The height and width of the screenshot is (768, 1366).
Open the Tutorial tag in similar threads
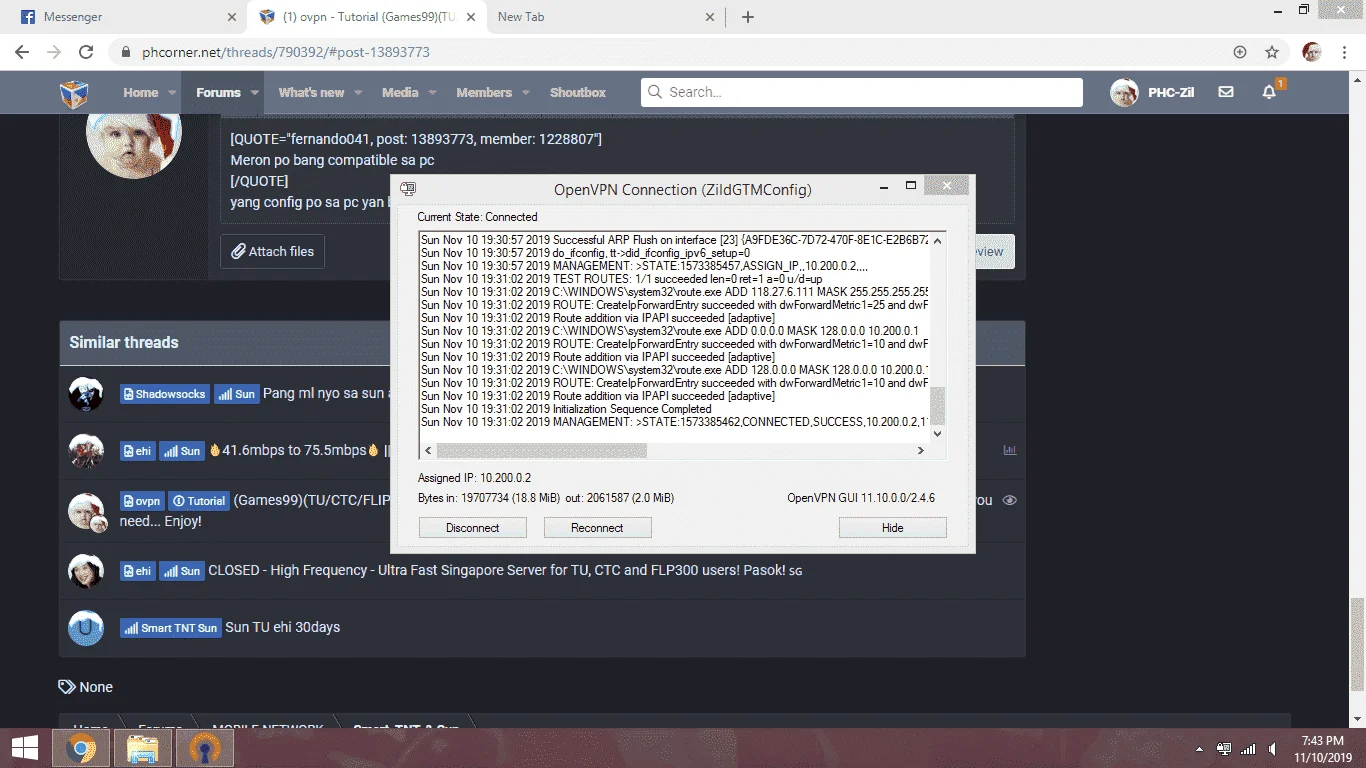point(198,501)
